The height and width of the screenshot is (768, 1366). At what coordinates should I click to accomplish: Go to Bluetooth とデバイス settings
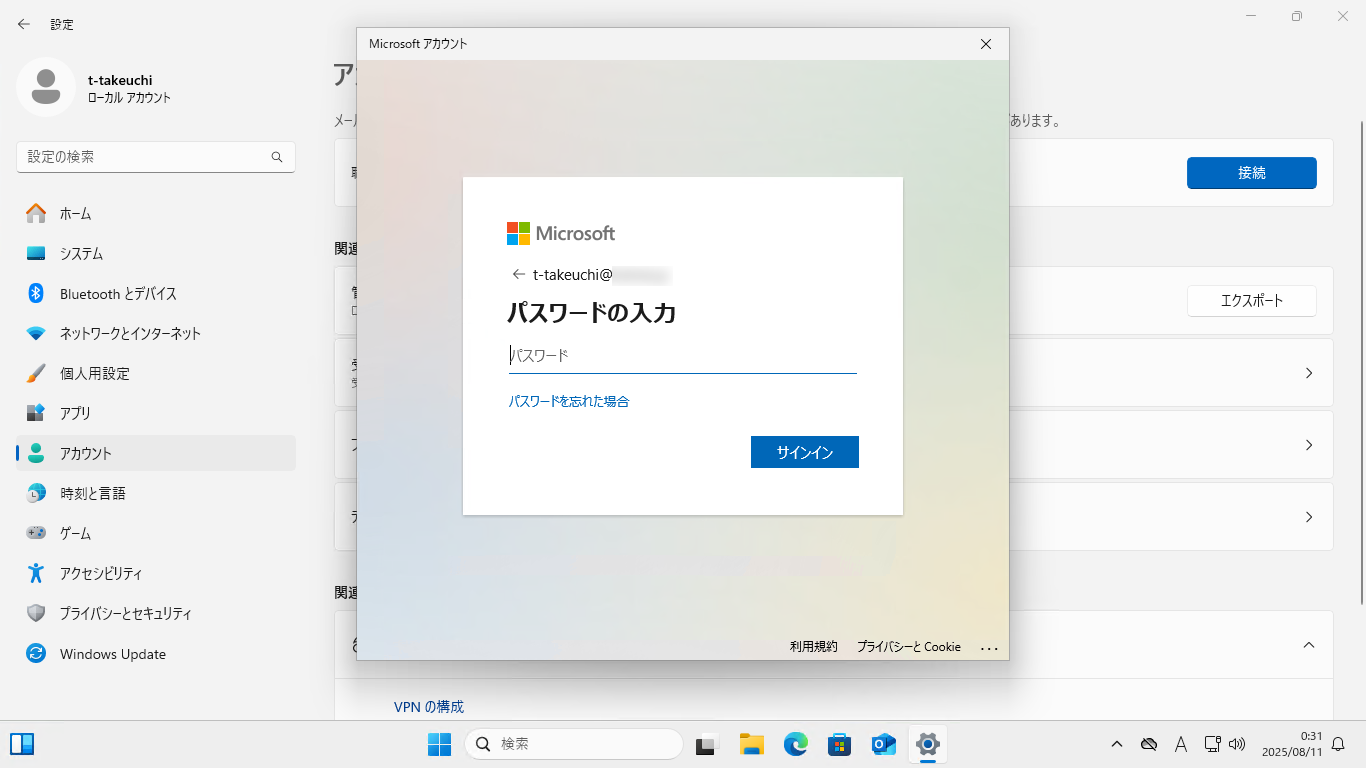point(156,293)
